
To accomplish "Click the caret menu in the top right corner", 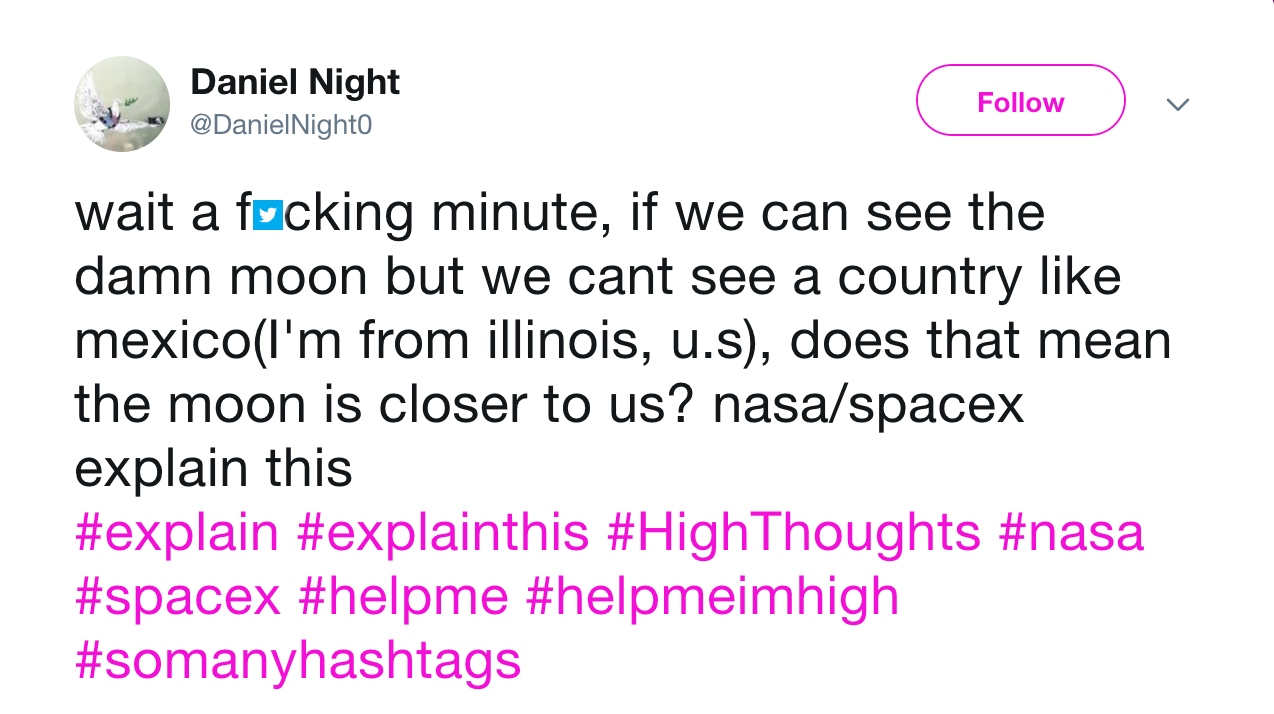I will [1178, 103].
